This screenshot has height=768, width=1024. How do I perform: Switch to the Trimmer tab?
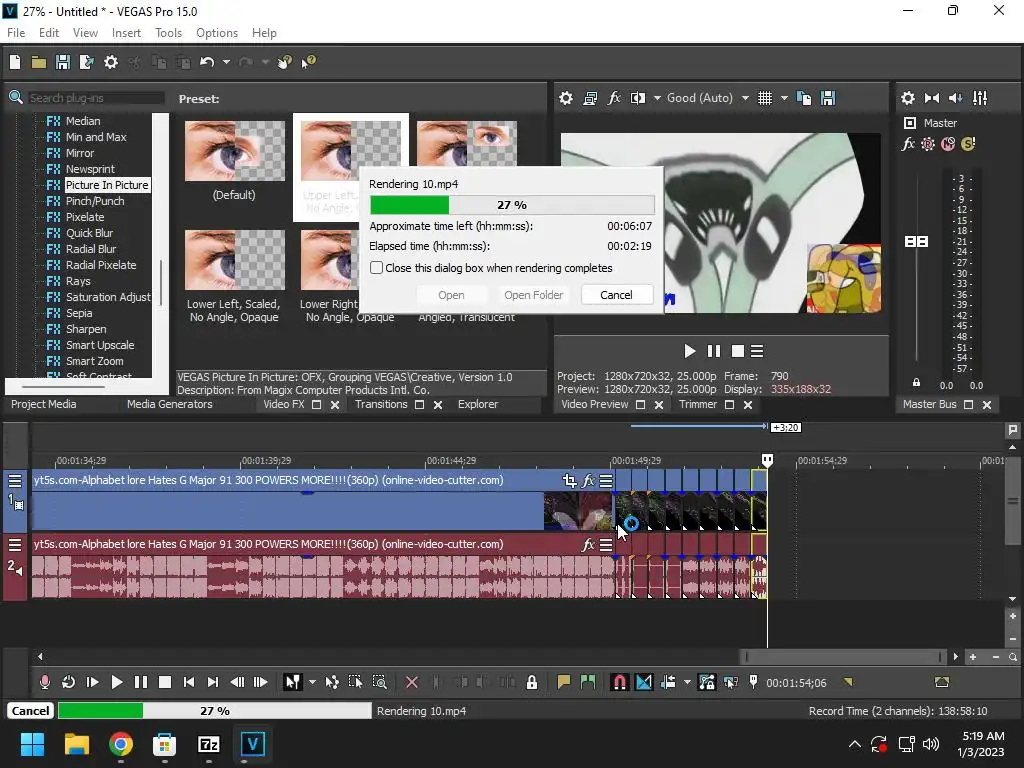pyautogui.click(x=697, y=404)
